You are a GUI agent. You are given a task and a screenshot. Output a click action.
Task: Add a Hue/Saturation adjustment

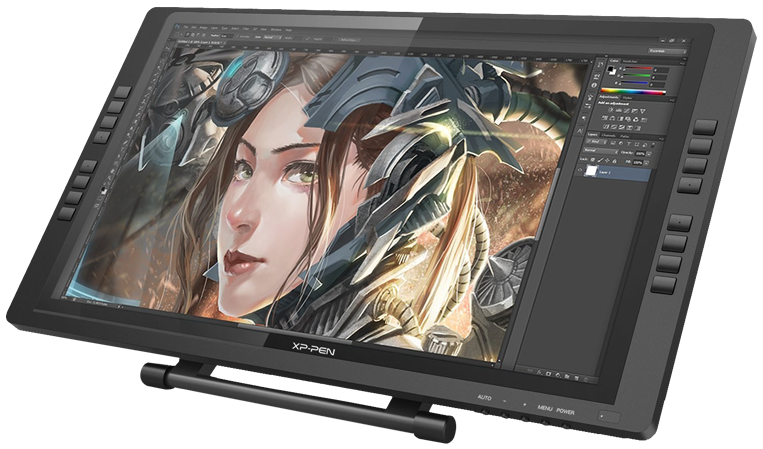[604, 118]
